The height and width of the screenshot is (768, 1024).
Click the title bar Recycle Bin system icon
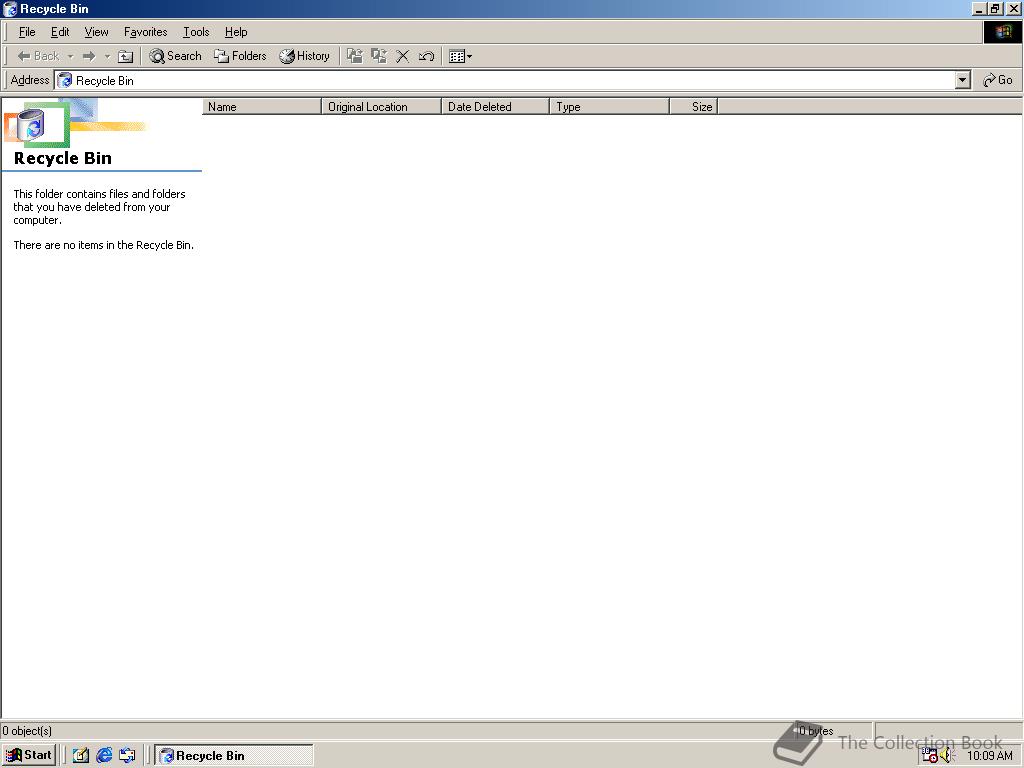click(10, 8)
